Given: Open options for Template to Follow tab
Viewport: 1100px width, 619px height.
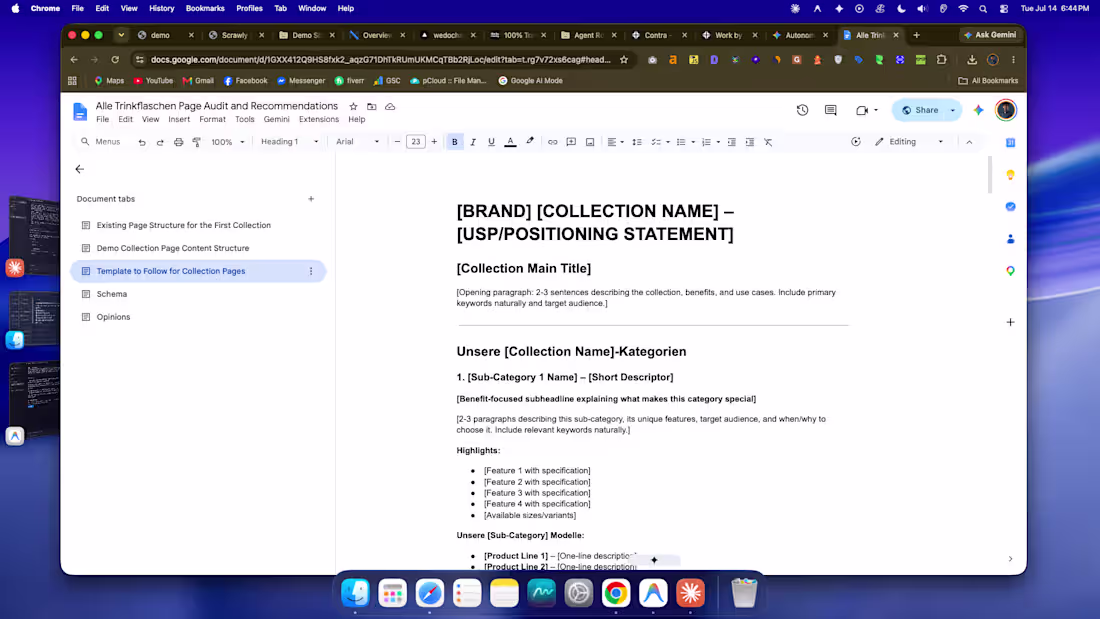Looking at the screenshot, I should [x=311, y=271].
